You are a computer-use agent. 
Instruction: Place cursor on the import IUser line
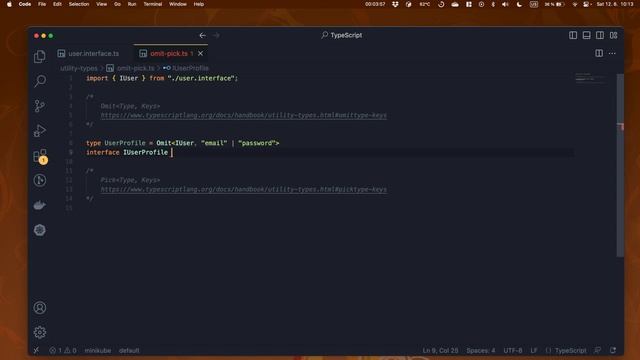[162, 78]
